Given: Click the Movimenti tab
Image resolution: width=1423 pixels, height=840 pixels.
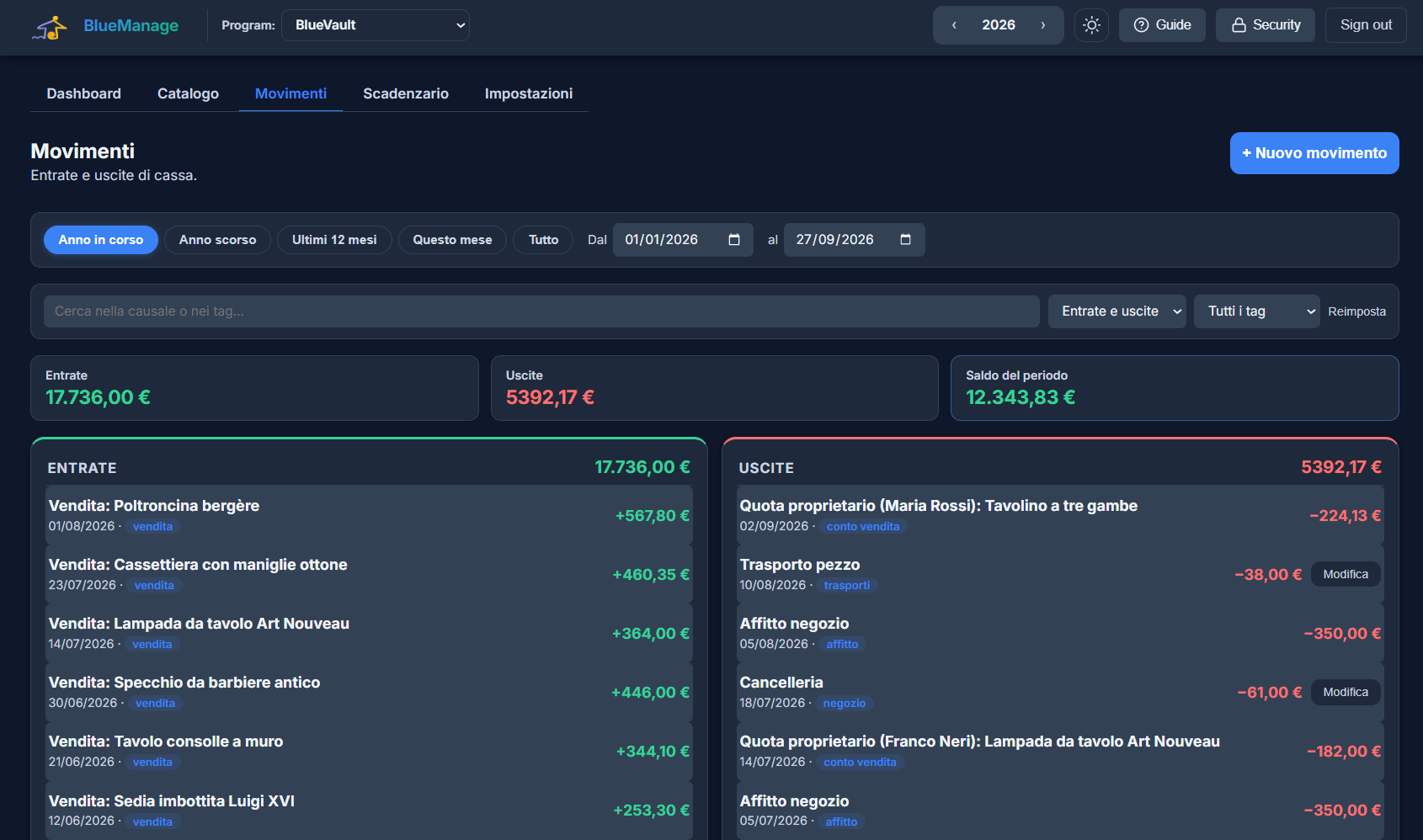Looking at the screenshot, I should click(x=290, y=93).
